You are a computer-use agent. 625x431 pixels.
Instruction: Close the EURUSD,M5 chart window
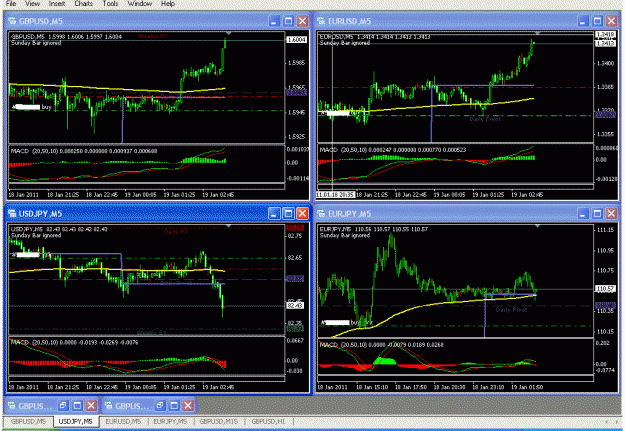click(611, 21)
